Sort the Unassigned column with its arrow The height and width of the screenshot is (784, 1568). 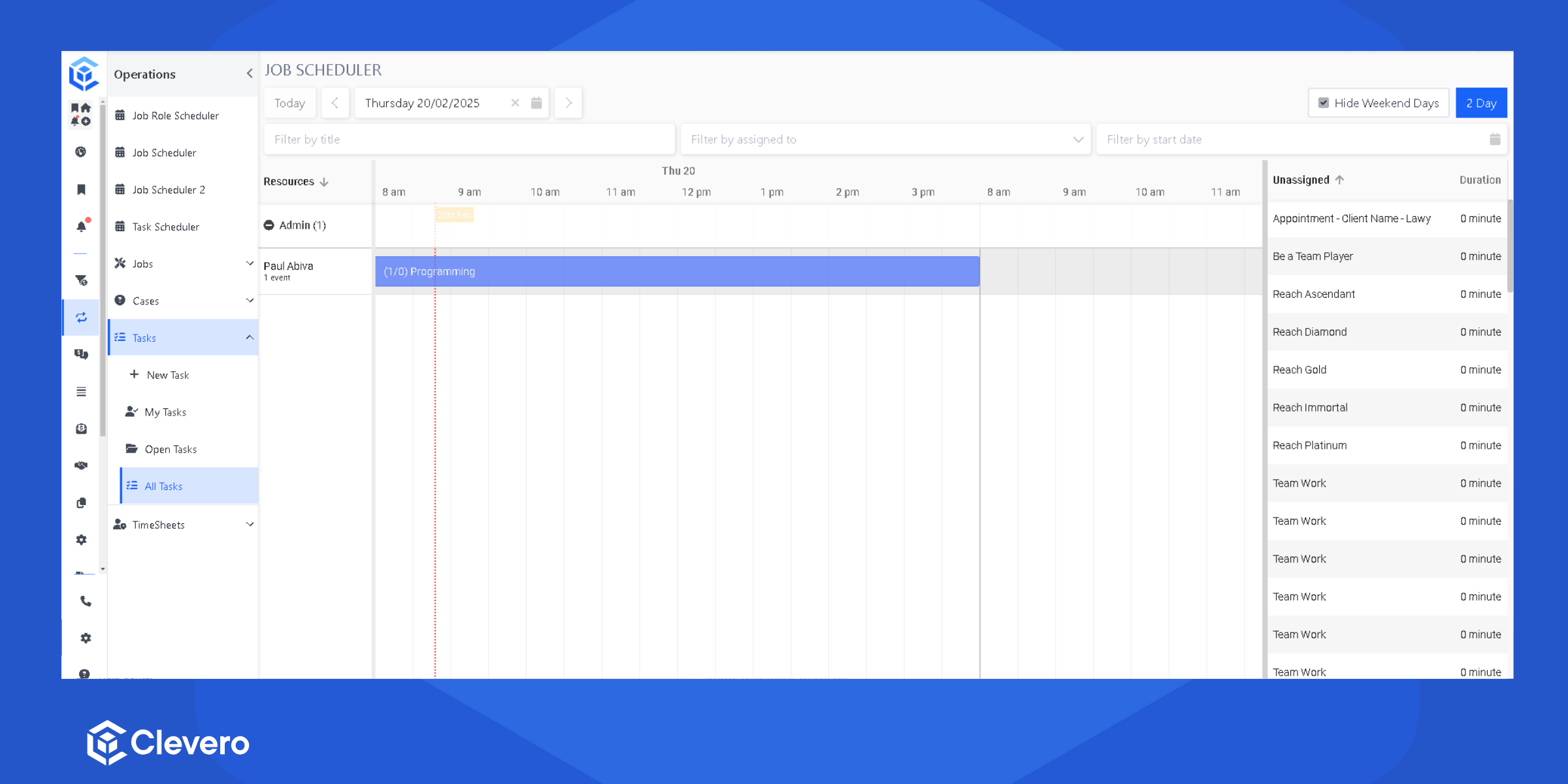[x=1339, y=180]
